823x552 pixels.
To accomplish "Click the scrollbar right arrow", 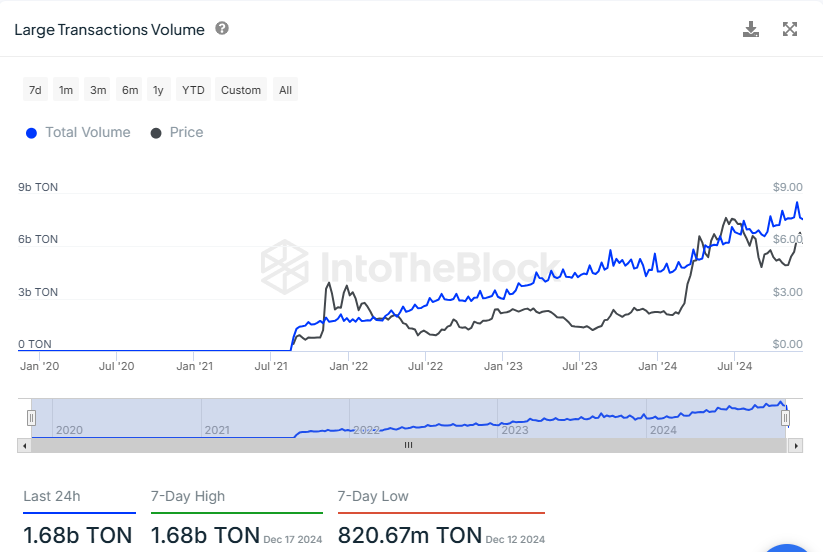I will tap(795, 446).
